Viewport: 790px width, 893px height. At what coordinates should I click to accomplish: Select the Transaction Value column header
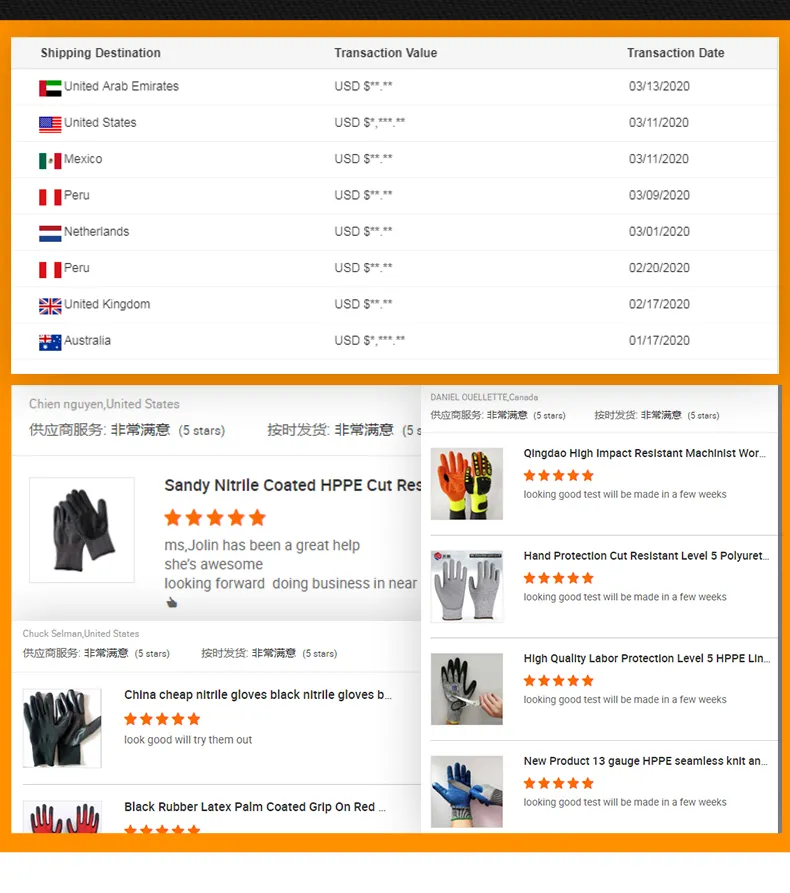click(386, 53)
